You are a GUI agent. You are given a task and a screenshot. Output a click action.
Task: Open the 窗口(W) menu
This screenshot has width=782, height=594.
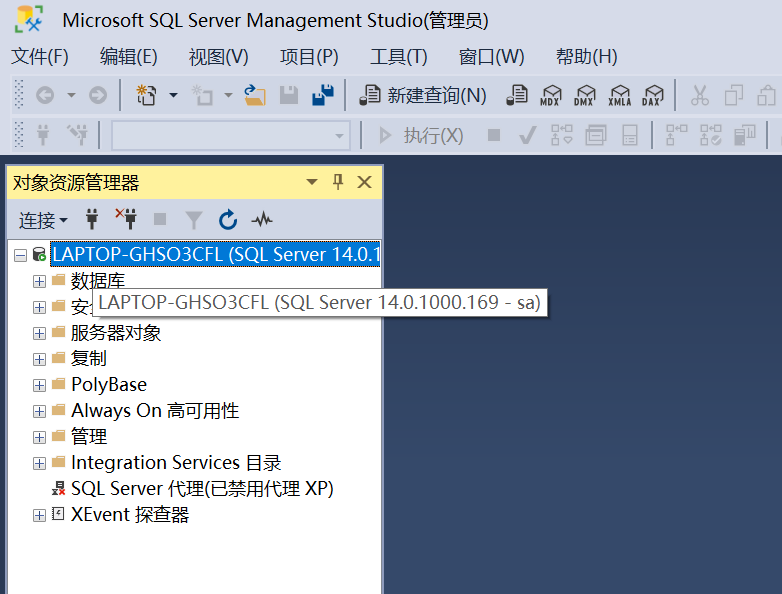pyautogui.click(x=491, y=56)
